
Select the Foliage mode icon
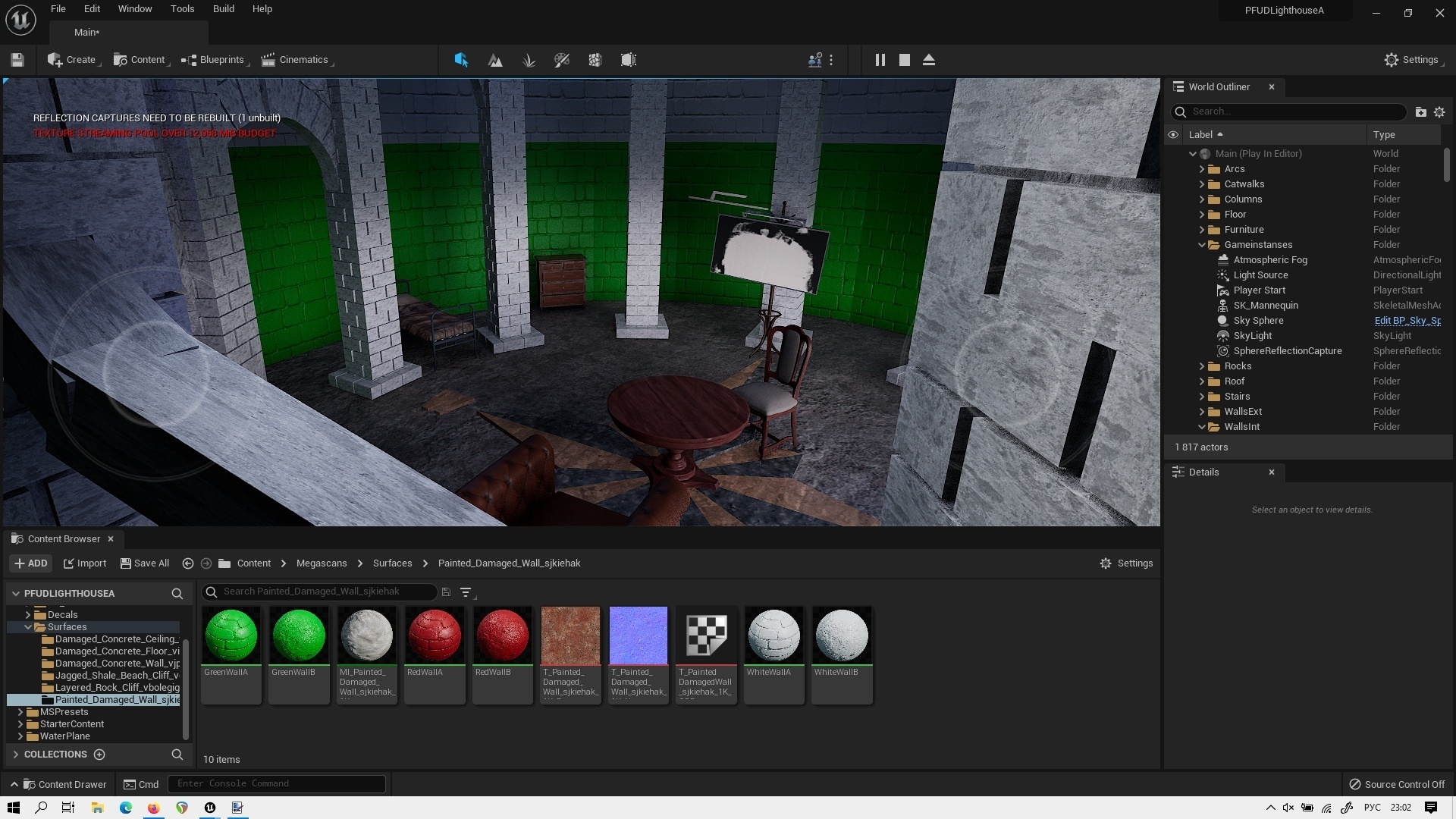[529, 60]
